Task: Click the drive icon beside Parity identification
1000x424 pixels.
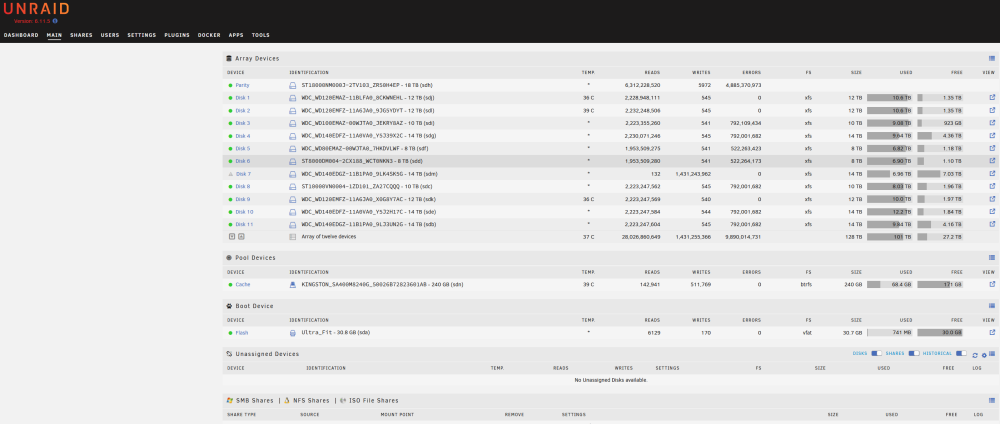Action: click(293, 85)
